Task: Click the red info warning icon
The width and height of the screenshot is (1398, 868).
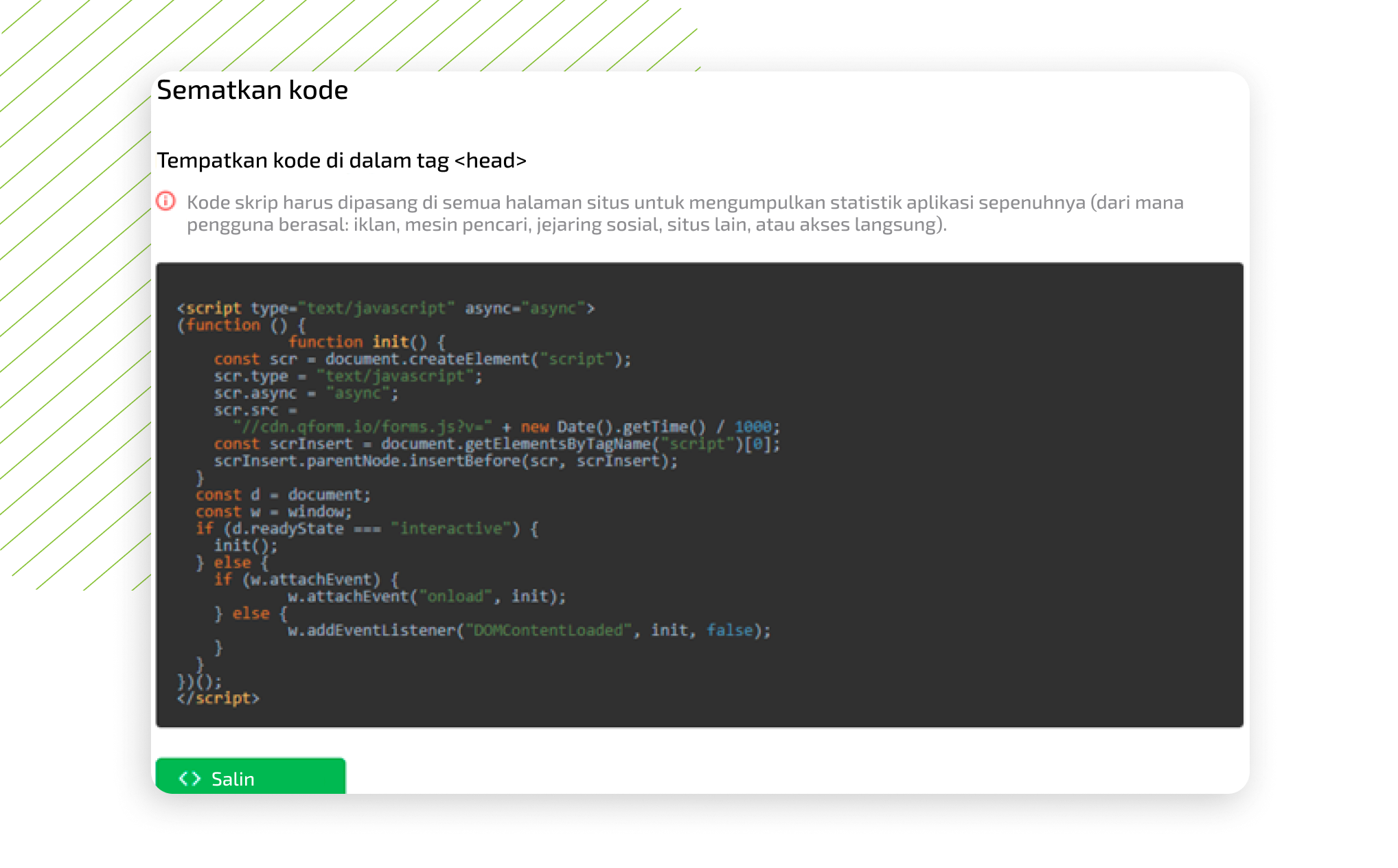Action: click(166, 201)
